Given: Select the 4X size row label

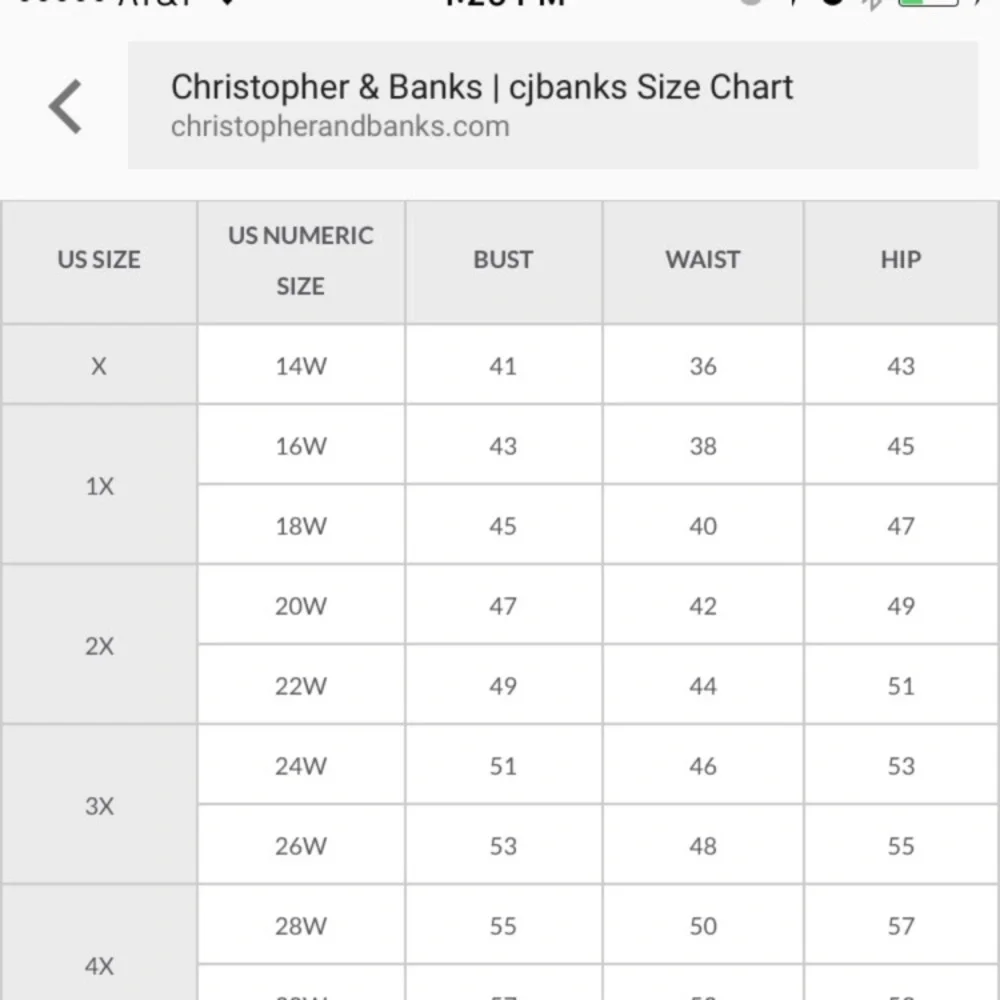Looking at the screenshot, I should 99,966.
